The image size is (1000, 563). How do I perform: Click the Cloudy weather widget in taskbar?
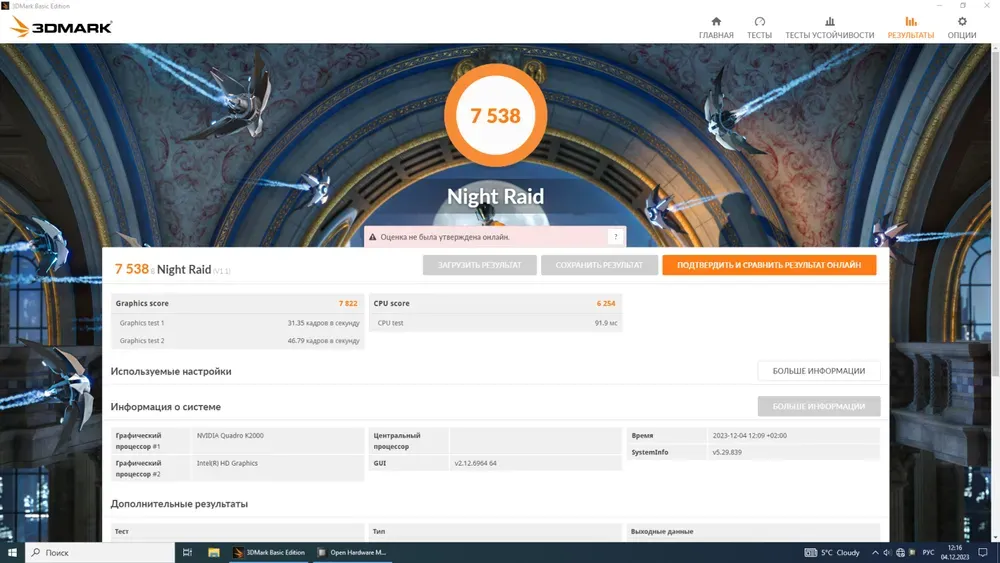833,552
